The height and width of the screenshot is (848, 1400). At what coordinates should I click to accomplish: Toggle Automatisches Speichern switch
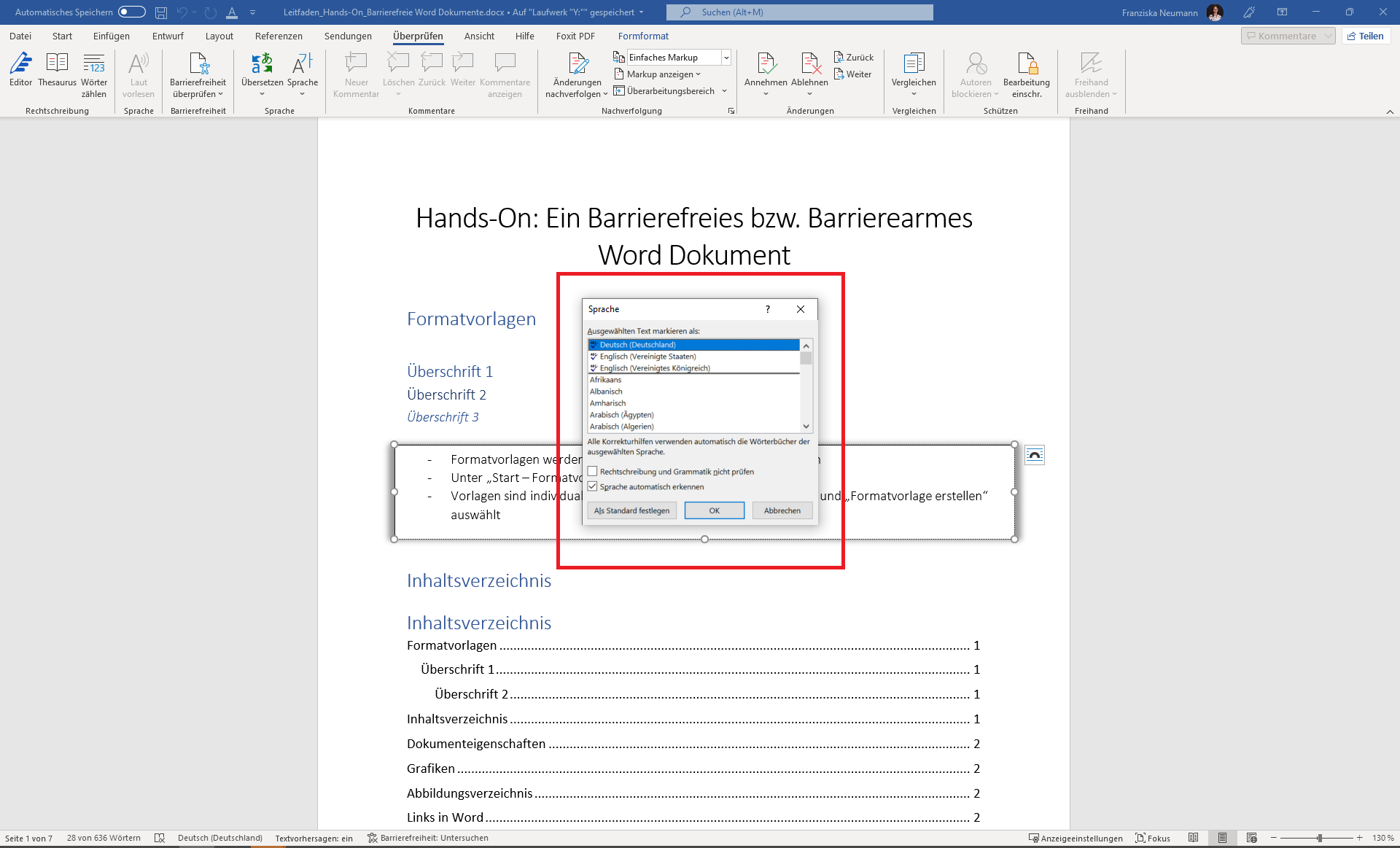132,12
